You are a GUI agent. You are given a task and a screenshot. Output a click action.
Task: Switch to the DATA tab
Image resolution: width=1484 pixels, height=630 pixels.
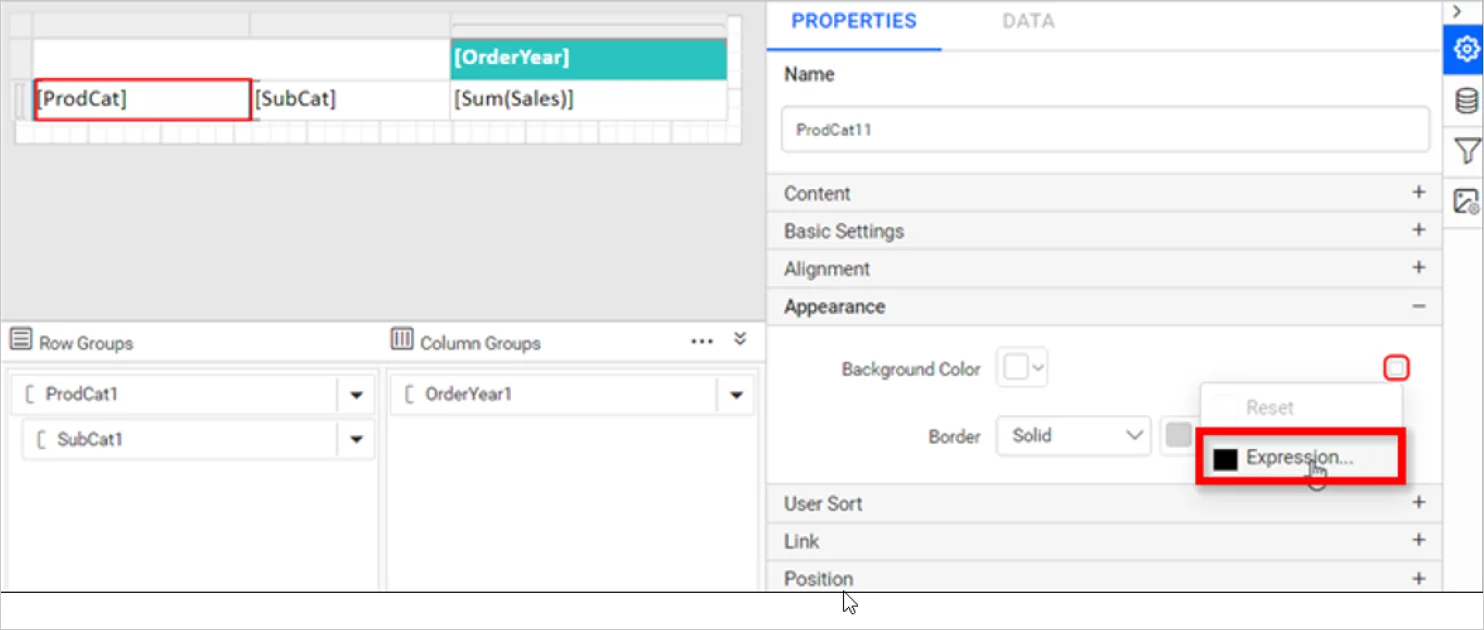(x=1027, y=20)
